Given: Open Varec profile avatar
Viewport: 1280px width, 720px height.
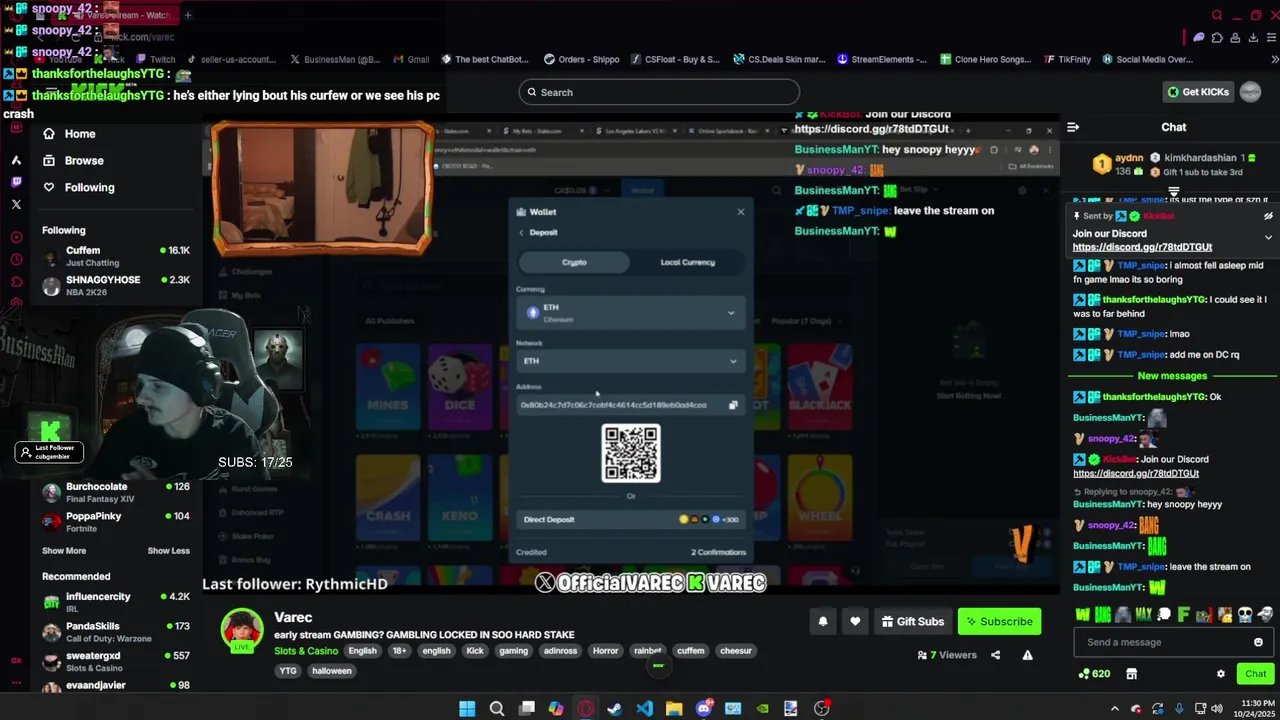Looking at the screenshot, I should coord(242,630).
